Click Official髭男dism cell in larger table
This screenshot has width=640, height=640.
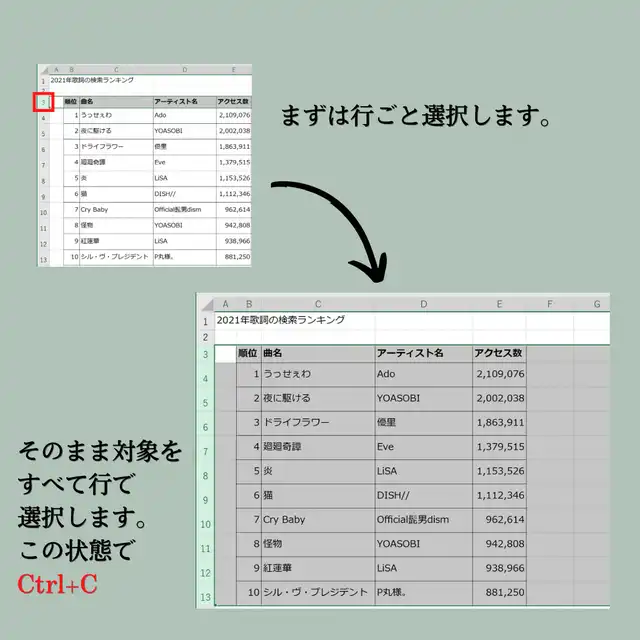point(423,520)
